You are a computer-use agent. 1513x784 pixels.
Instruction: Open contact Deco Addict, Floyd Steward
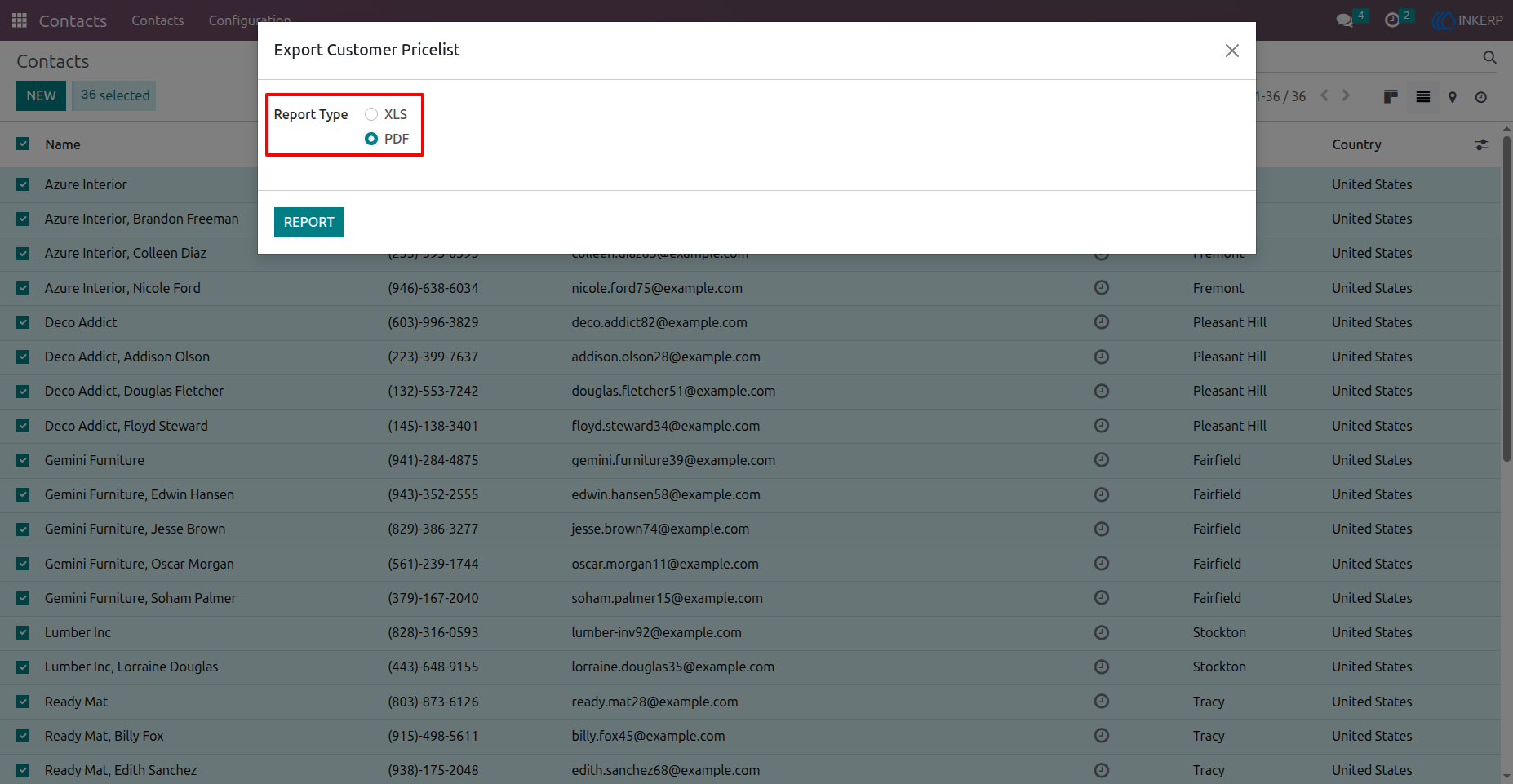[126, 426]
